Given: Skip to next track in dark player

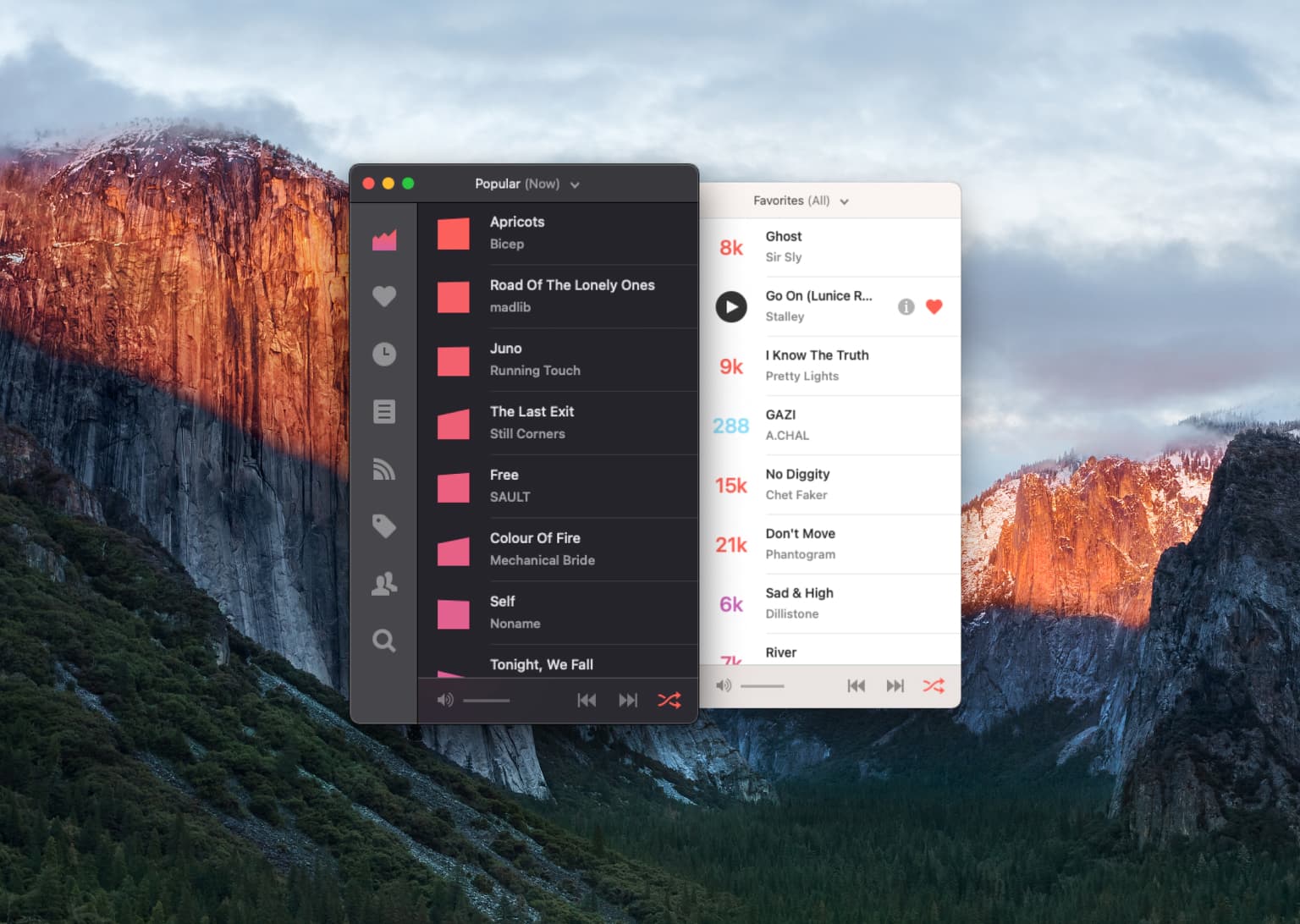Looking at the screenshot, I should pos(628,700).
